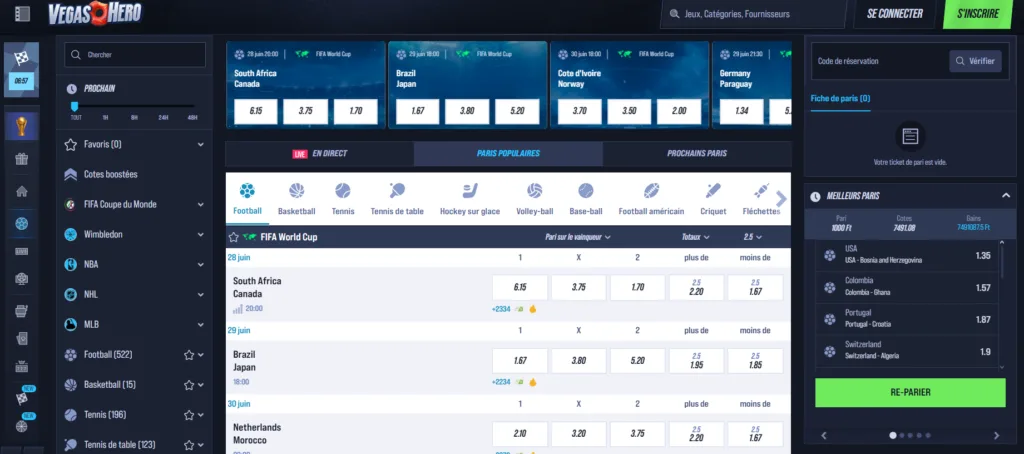Viewport: 1024px width, 454px height.
Task: Open the World Cup trophy sidebar icon
Action: tap(22, 125)
